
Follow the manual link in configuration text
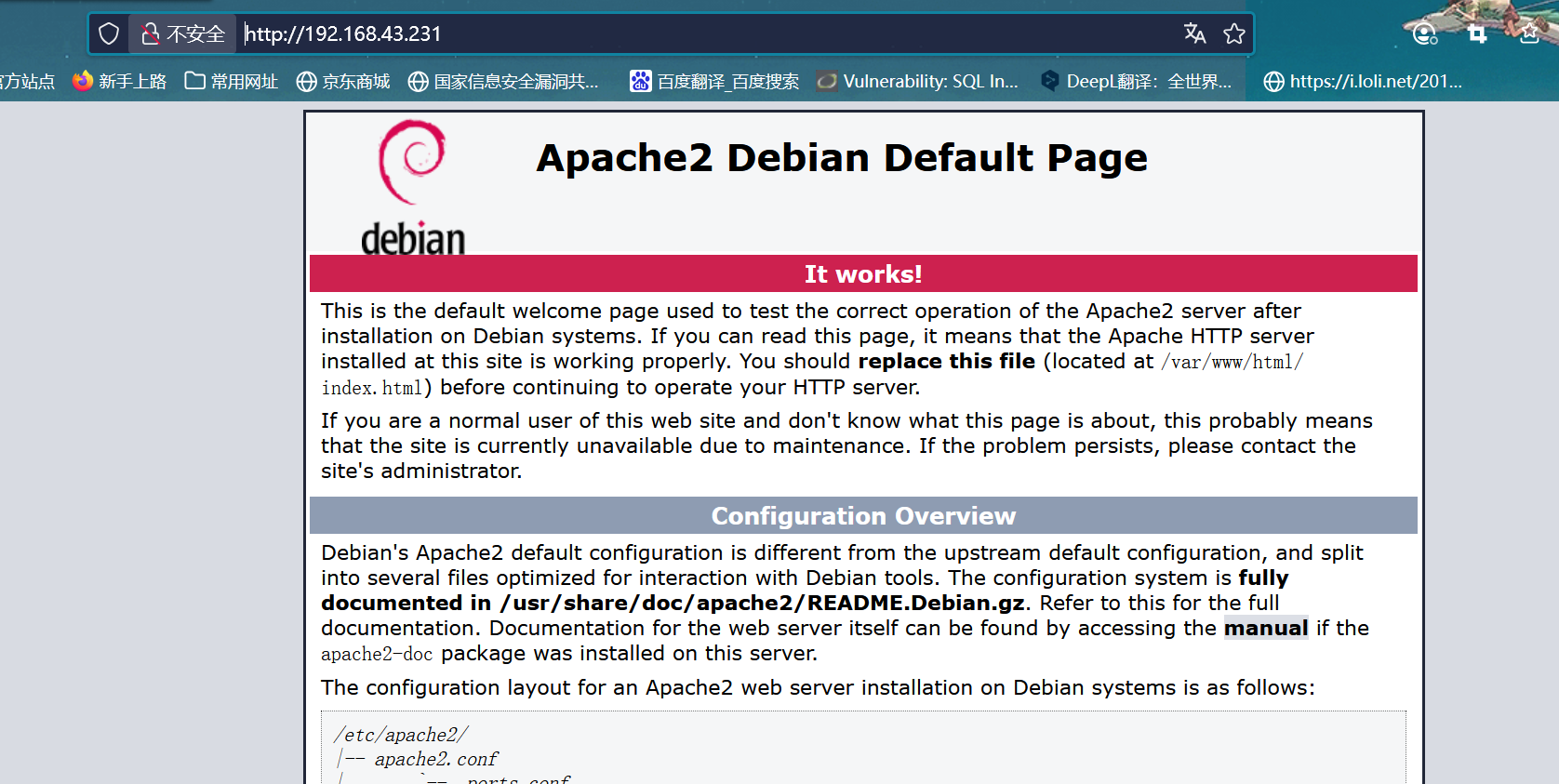[1266, 629]
